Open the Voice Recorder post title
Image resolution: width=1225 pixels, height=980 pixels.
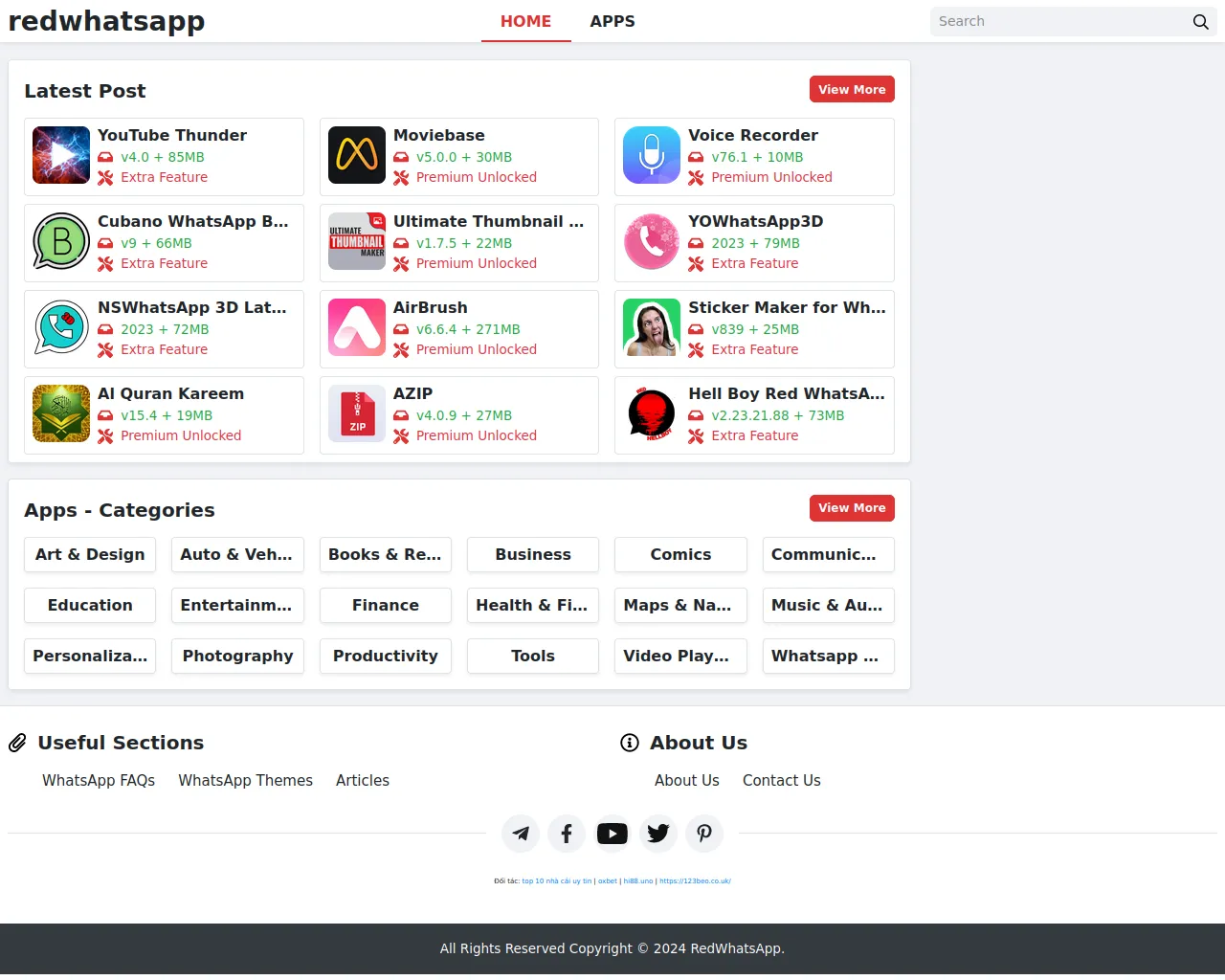click(753, 136)
